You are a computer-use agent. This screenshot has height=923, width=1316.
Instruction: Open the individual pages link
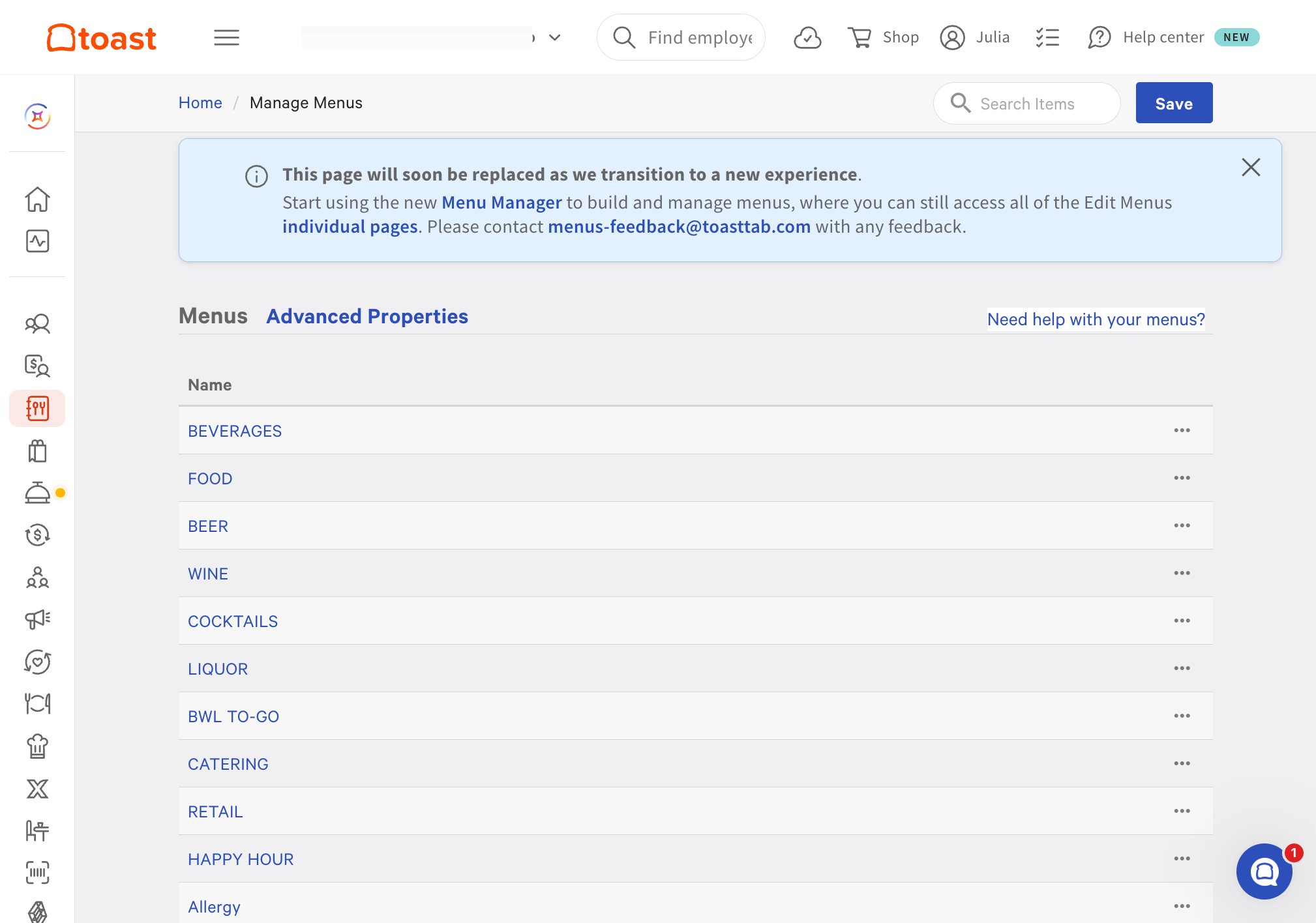350,227
